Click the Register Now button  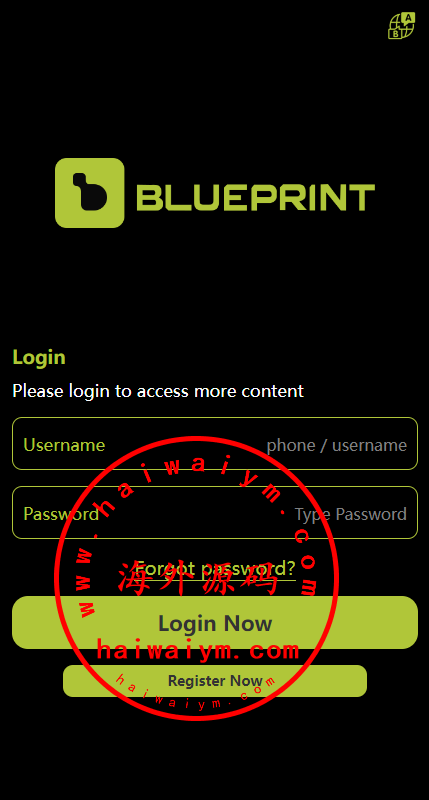click(215, 681)
